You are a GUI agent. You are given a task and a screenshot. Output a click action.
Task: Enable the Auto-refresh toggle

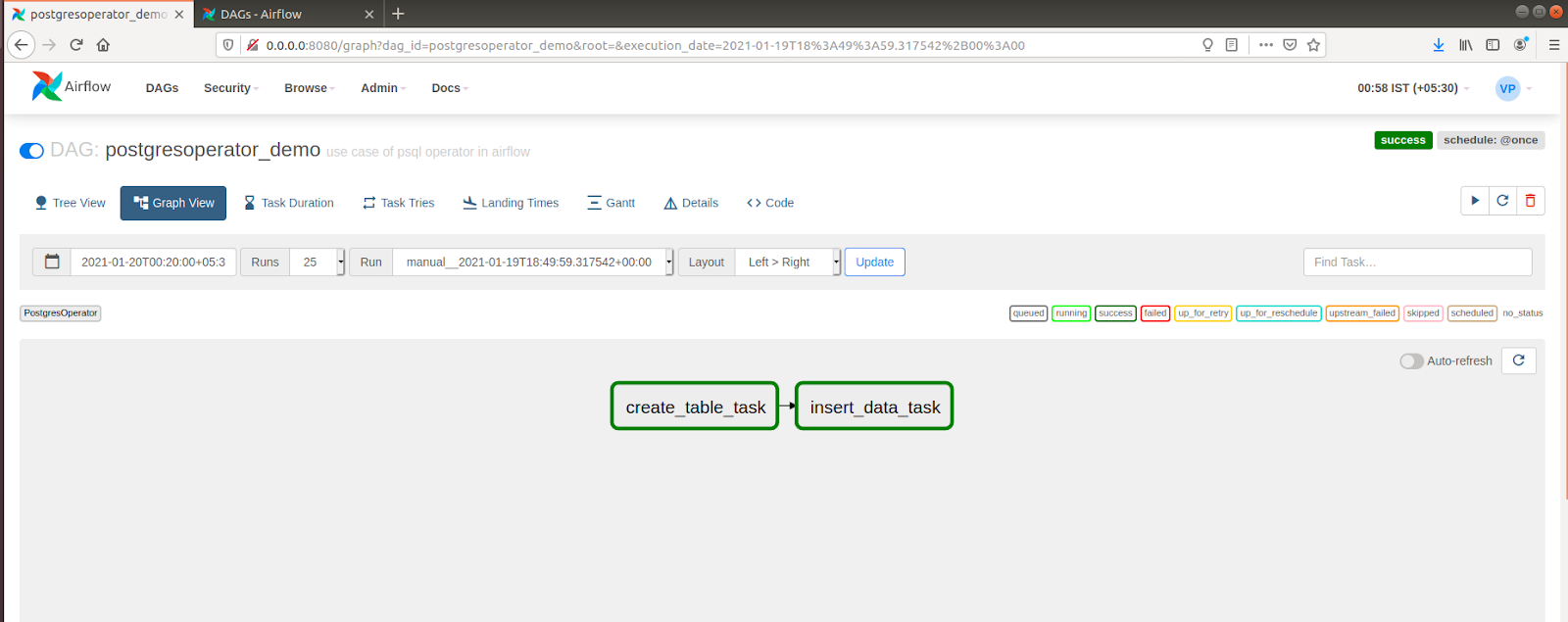pos(1411,361)
